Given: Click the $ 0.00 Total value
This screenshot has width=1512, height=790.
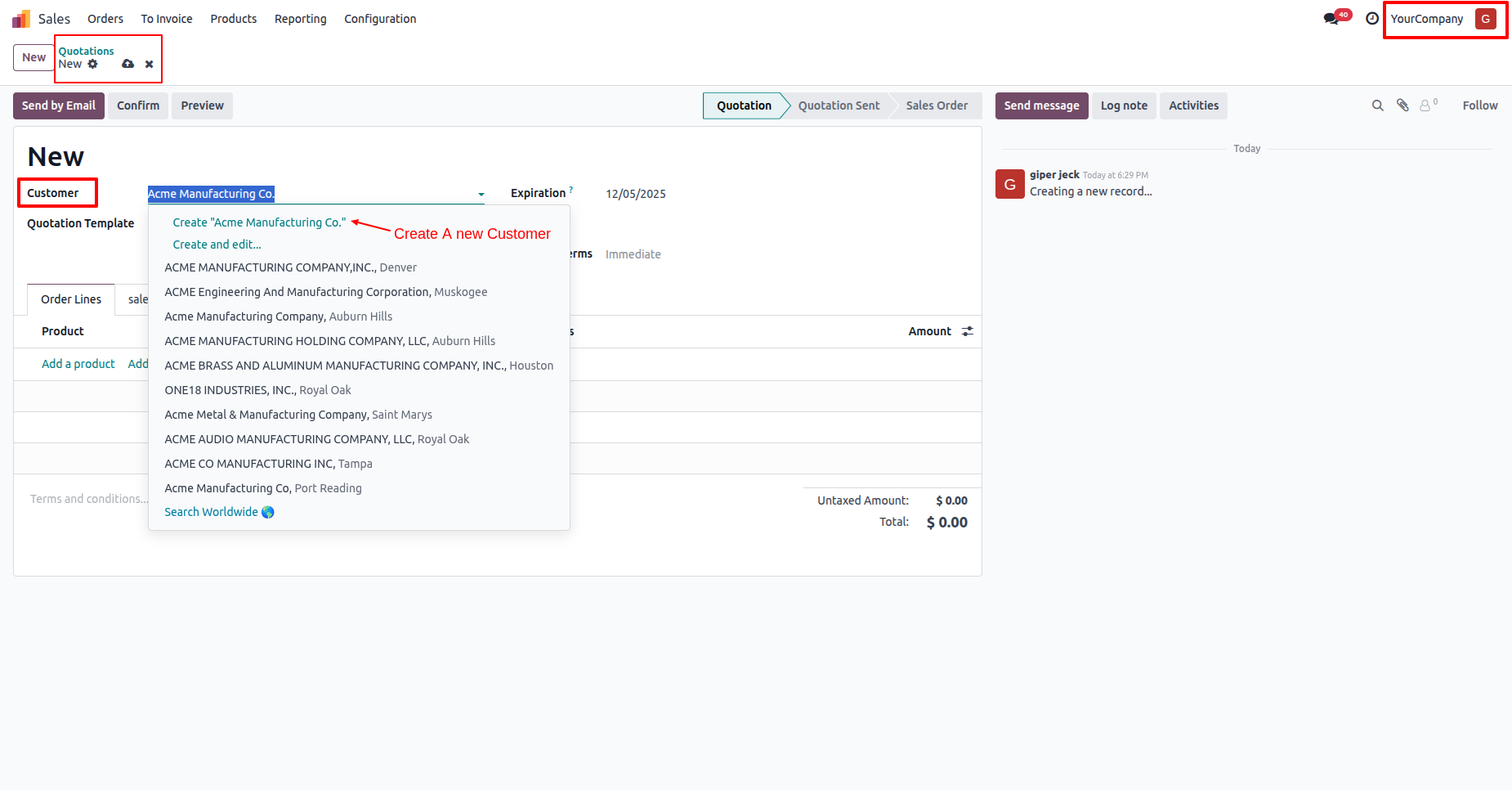Looking at the screenshot, I should pos(947,523).
